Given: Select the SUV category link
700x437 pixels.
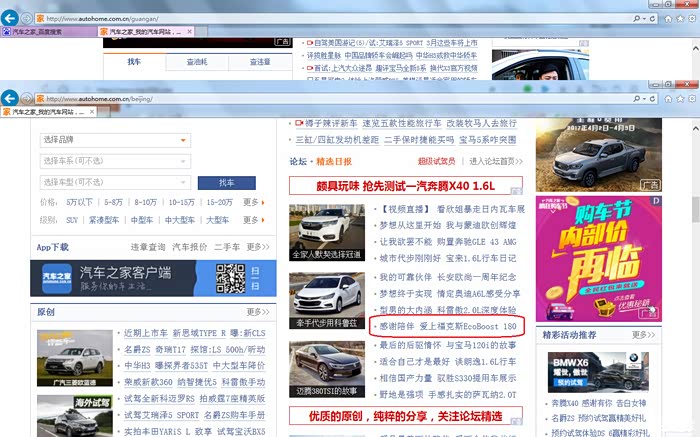Looking at the screenshot, I should [x=72, y=220].
